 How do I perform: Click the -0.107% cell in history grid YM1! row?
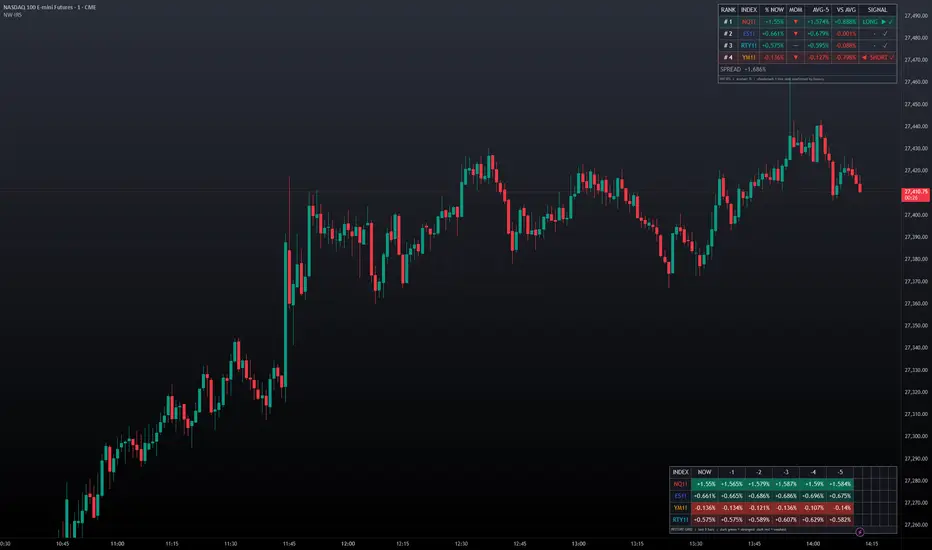click(x=813, y=508)
